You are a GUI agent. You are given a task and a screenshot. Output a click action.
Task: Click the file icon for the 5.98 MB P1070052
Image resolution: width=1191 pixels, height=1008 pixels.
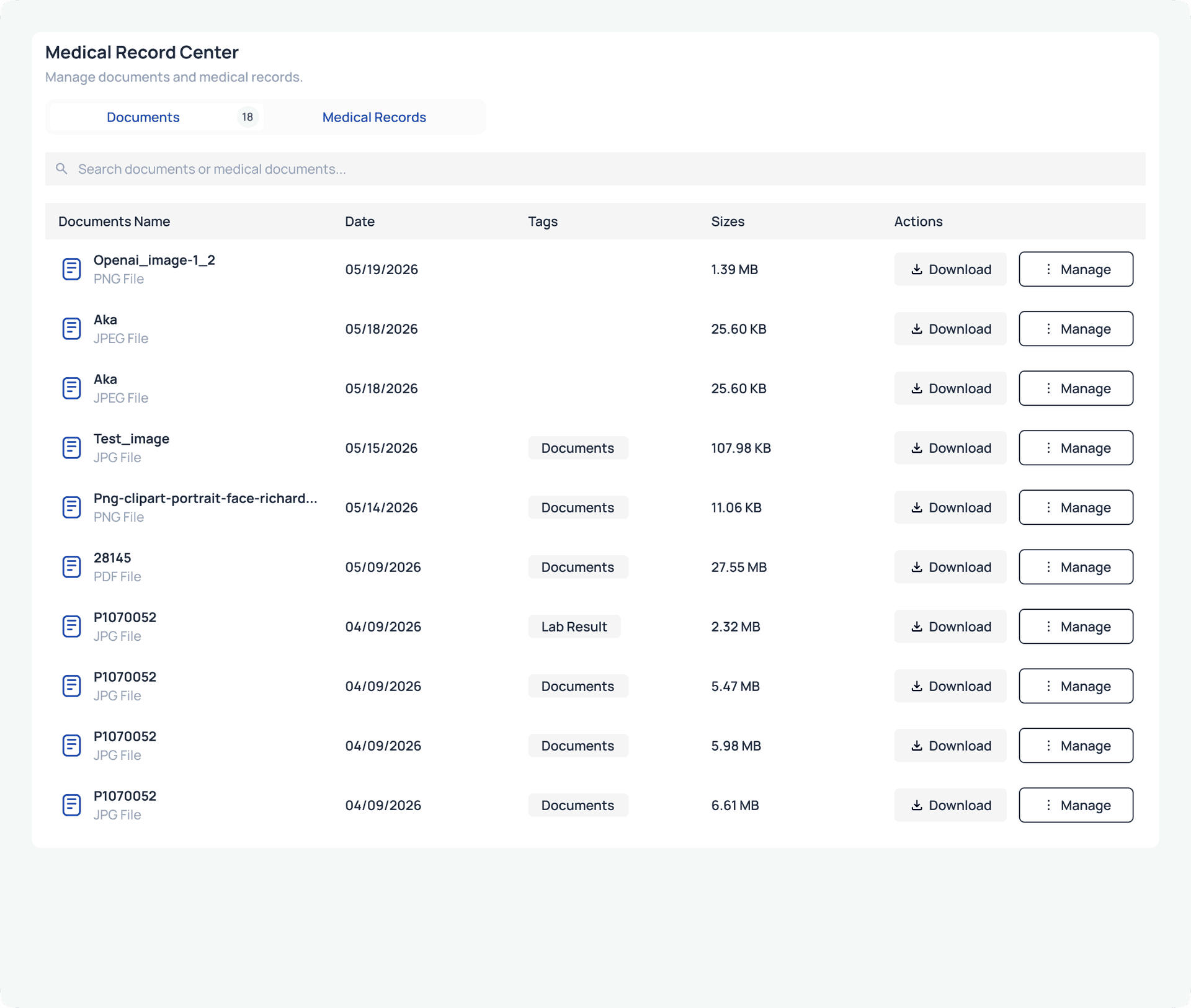(71, 746)
